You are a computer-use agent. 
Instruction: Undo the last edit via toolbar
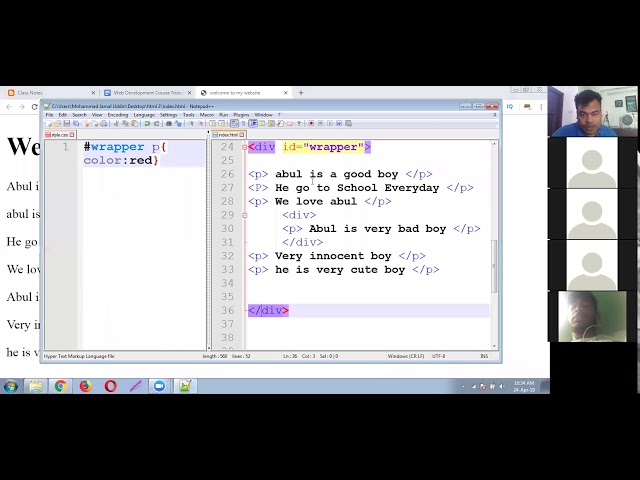147,123
